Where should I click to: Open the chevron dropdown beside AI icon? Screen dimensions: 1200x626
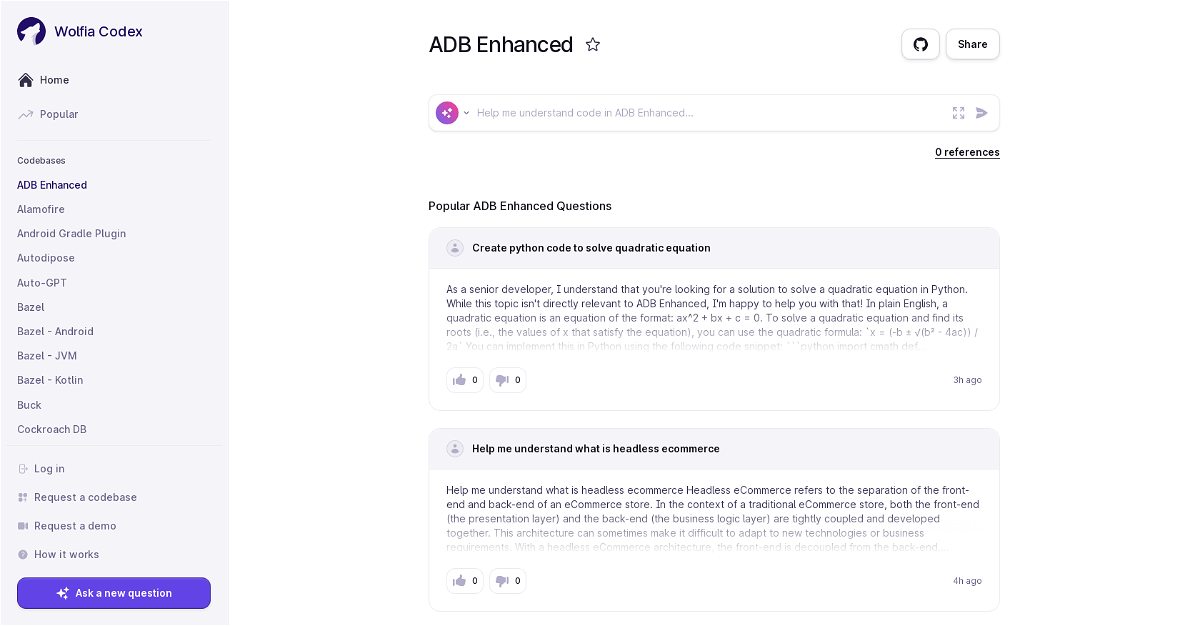coord(466,113)
